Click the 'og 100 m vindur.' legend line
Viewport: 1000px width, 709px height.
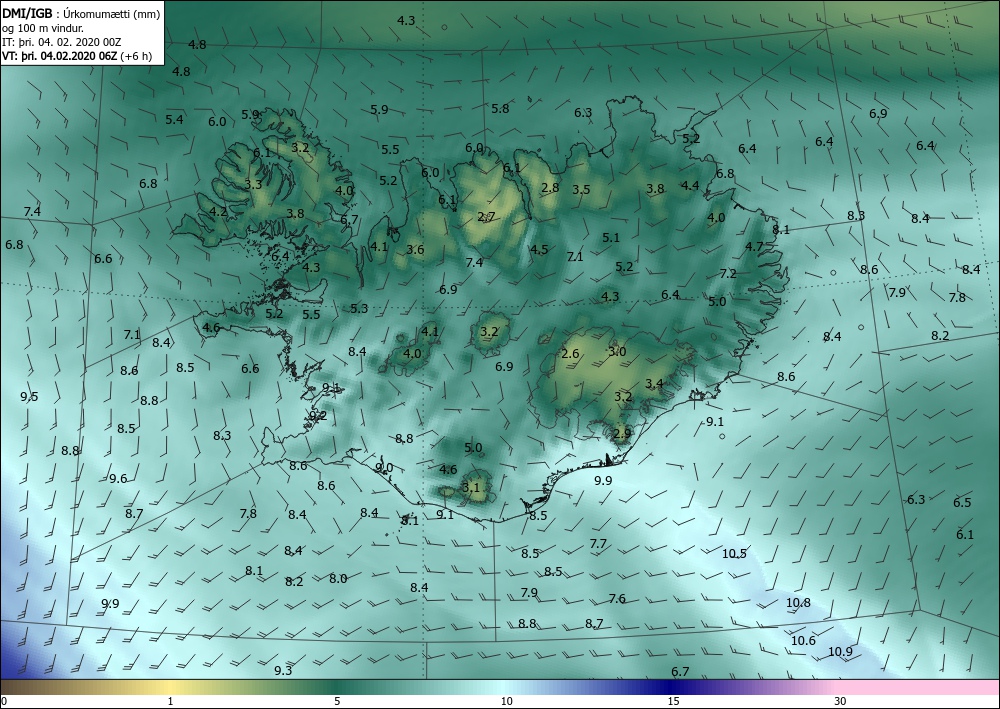coord(43,28)
